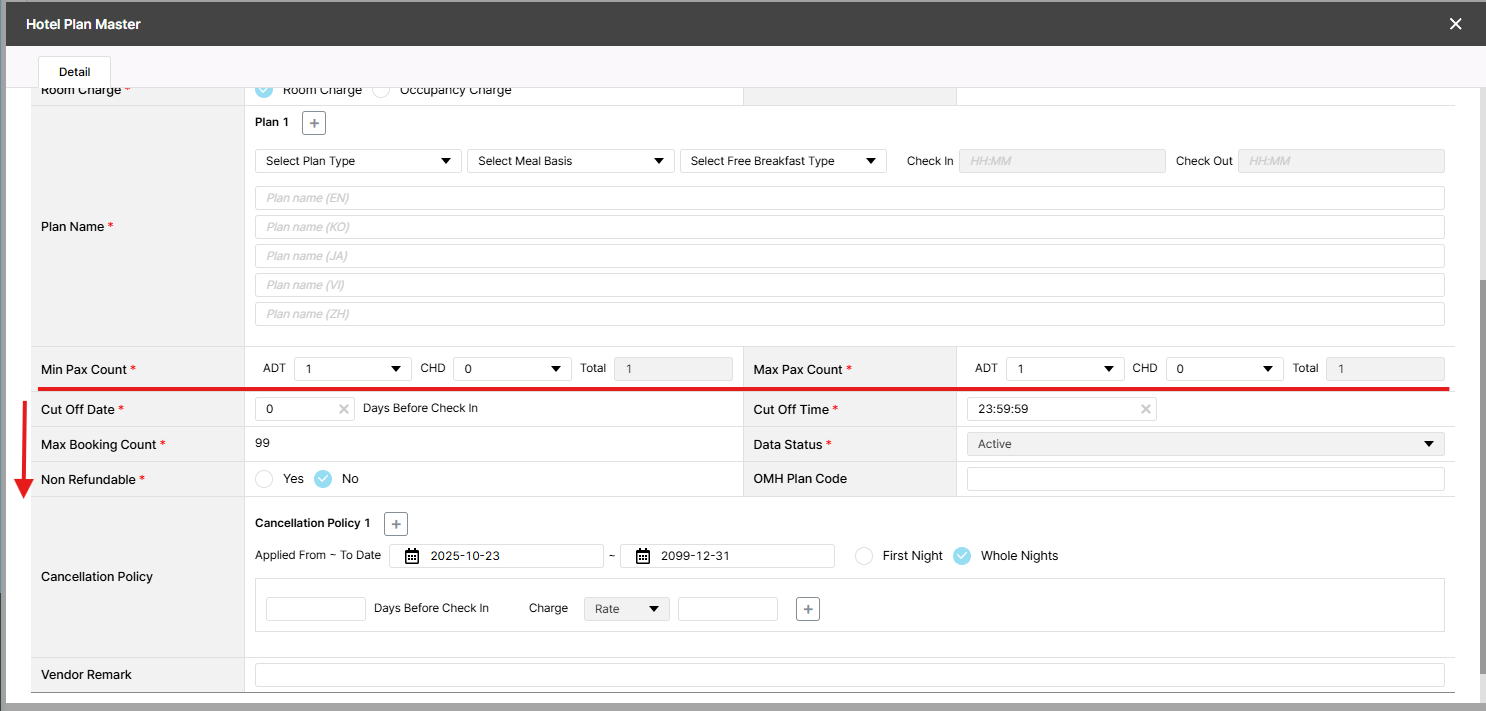Open Select Free Breakfast Type dropdown
The image size is (1486, 711).
click(x=782, y=161)
